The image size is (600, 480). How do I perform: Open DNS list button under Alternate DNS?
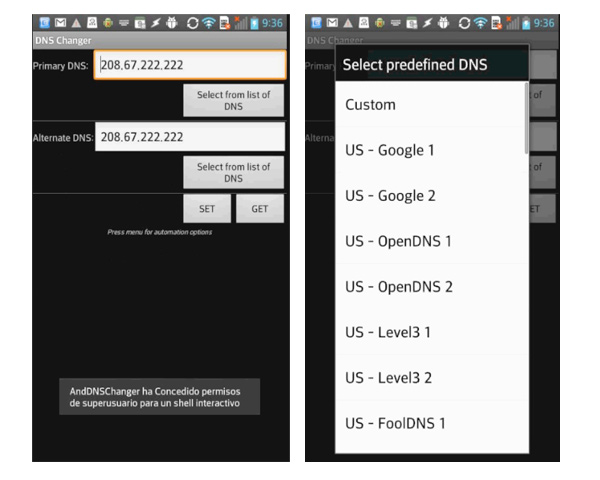pyautogui.click(x=233, y=172)
